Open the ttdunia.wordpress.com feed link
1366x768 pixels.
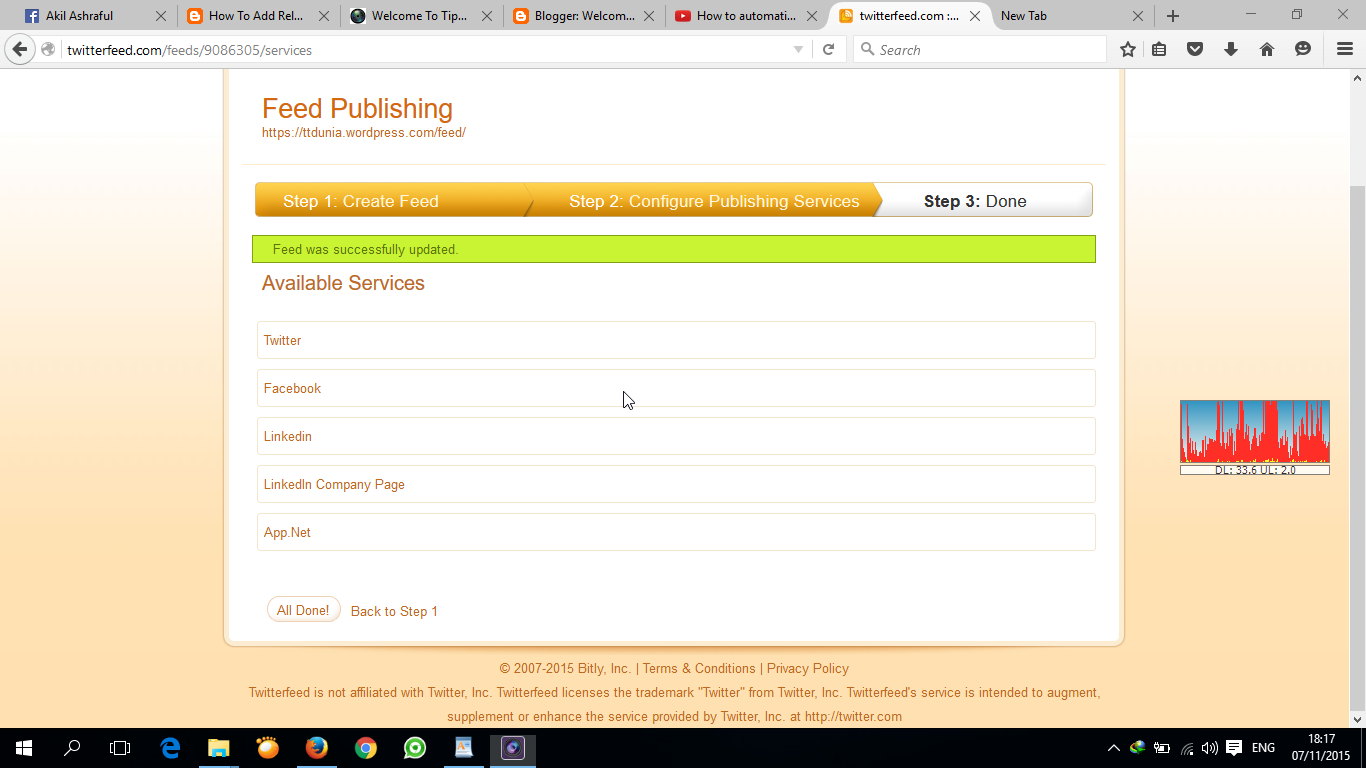(364, 132)
